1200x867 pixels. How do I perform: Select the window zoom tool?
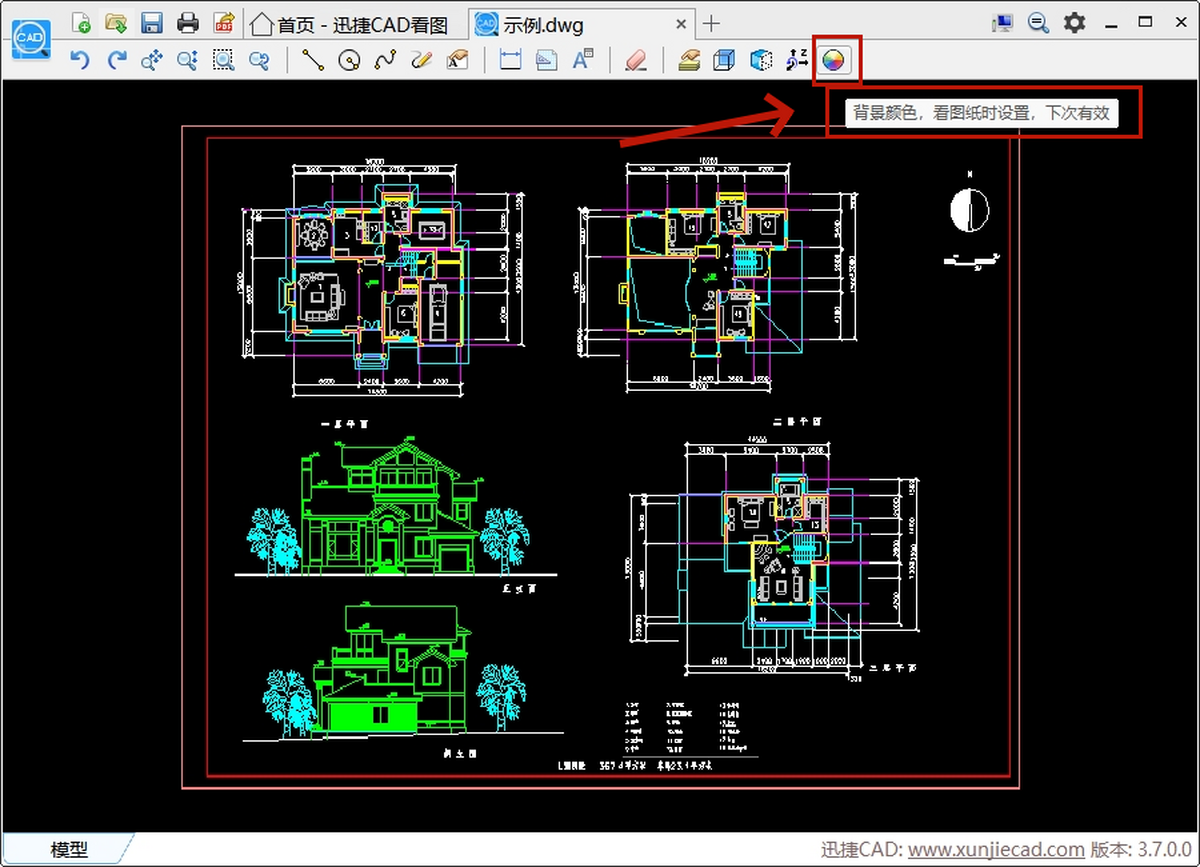click(223, 61)
